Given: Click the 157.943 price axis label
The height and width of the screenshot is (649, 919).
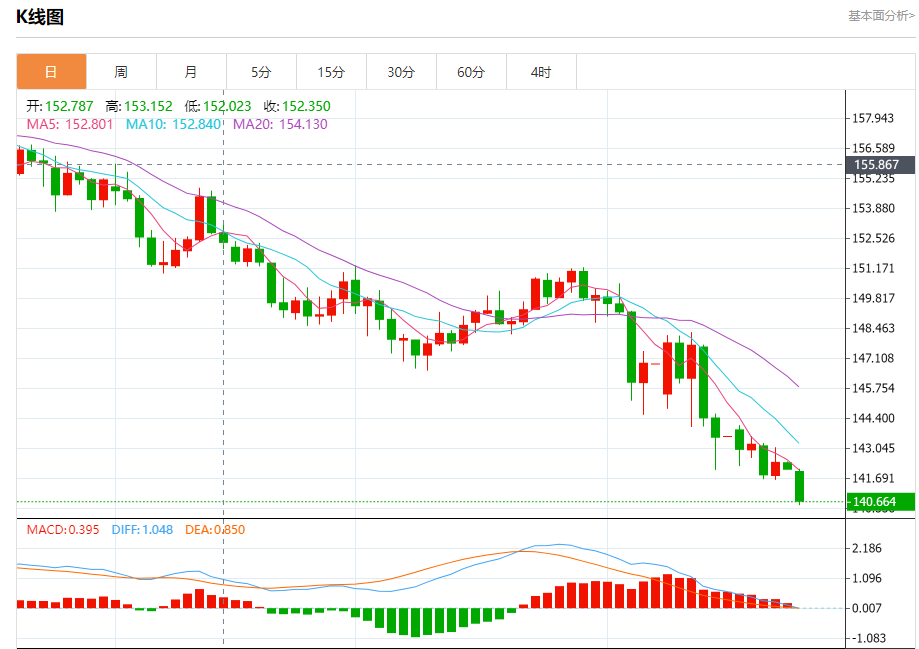Looking at the screenshot, I should pos(873,118).
